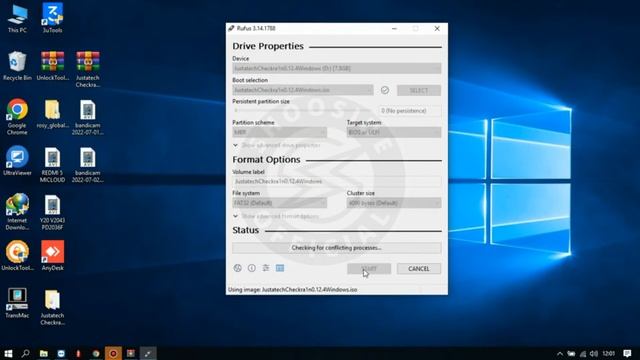Image resolution: width=640 pixels, height=360 pixels.
Task: Minimize the Rufus window
Action: click(394, 29)
